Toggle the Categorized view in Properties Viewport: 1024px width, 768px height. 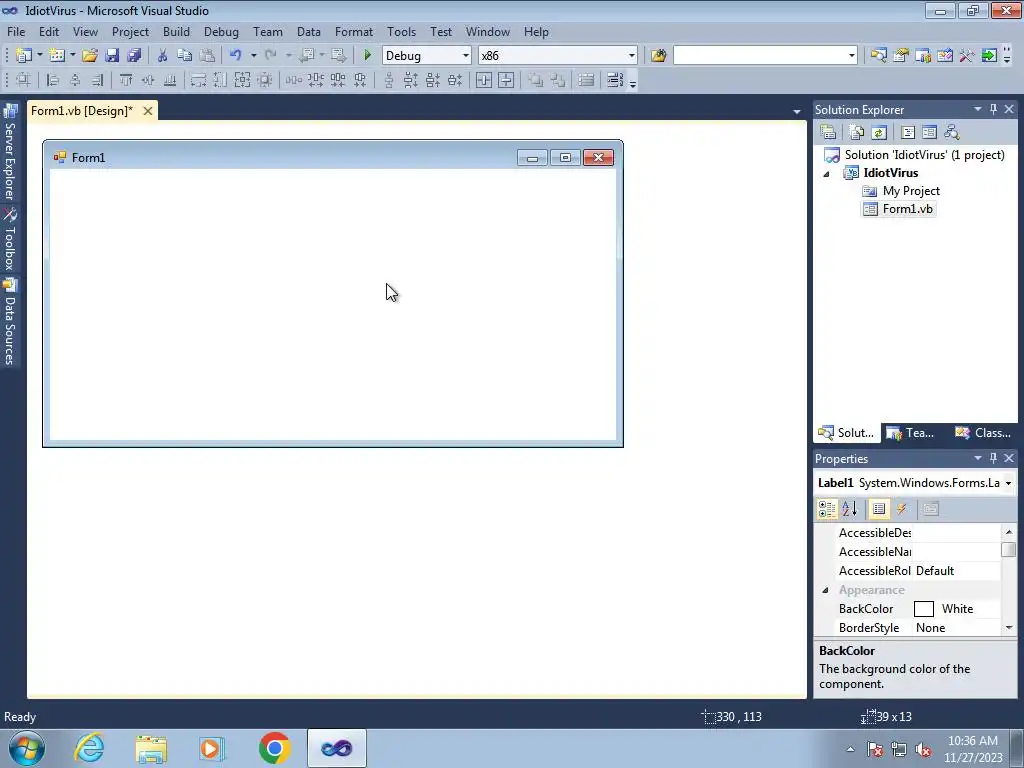[827, 509]
